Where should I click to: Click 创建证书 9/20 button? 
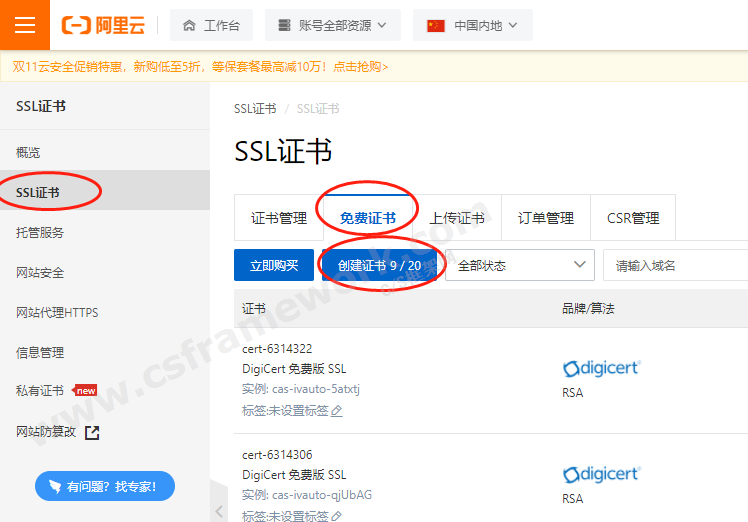coord(379,265)
